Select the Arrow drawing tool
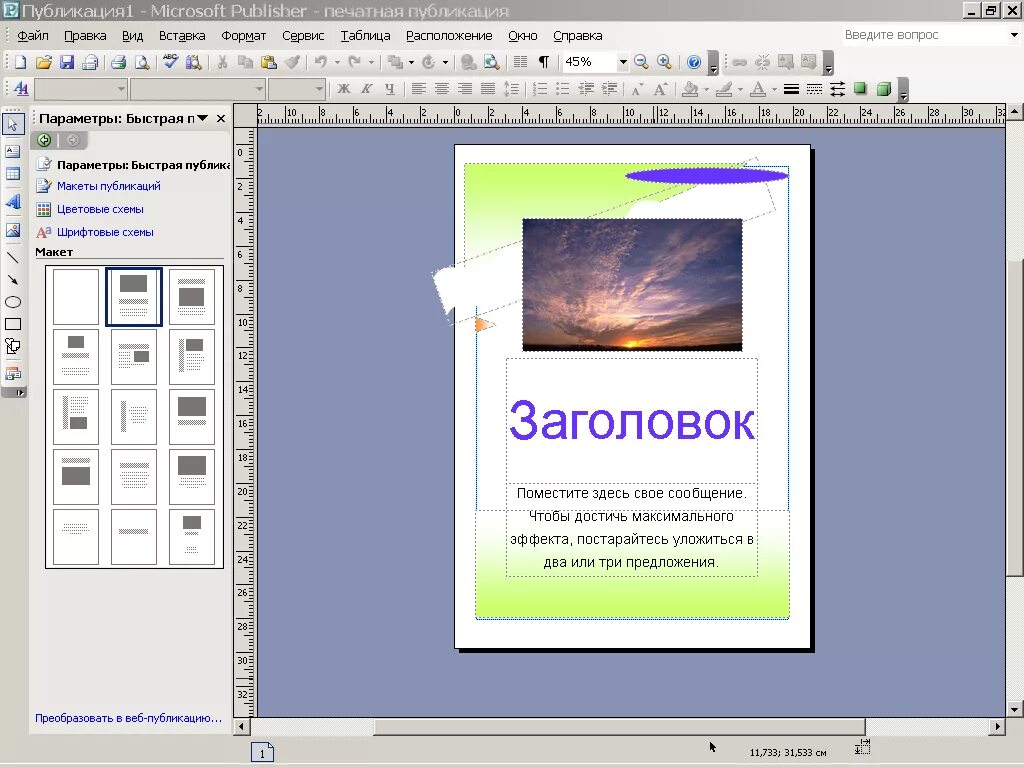The width and height of the screenshot is (1024, 768). pos(13,280)
